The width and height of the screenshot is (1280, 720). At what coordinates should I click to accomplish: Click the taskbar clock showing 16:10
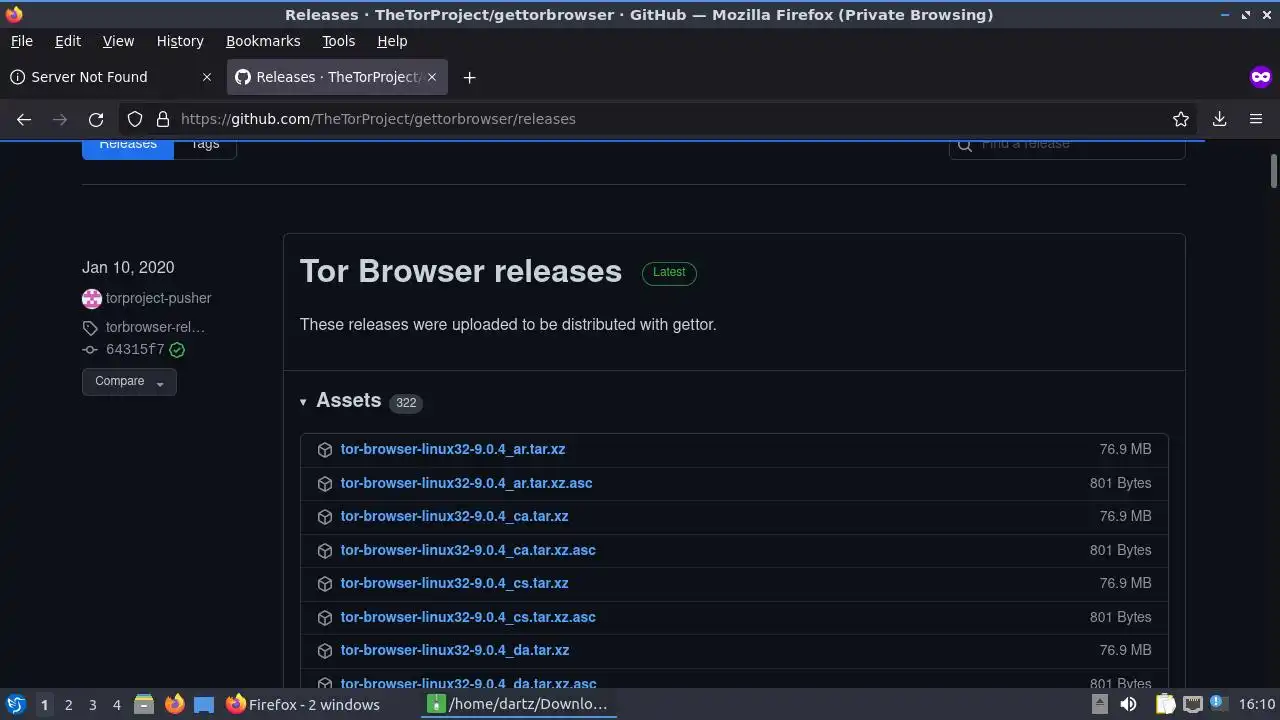coord(1257,704)
